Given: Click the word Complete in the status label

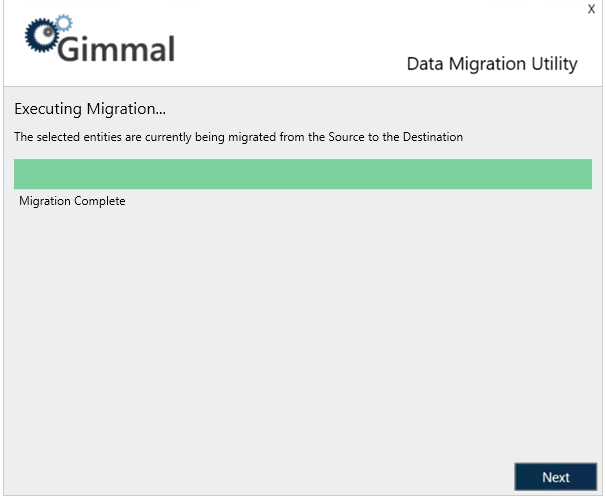Looking at the screenshot, I should click(98, 201).
